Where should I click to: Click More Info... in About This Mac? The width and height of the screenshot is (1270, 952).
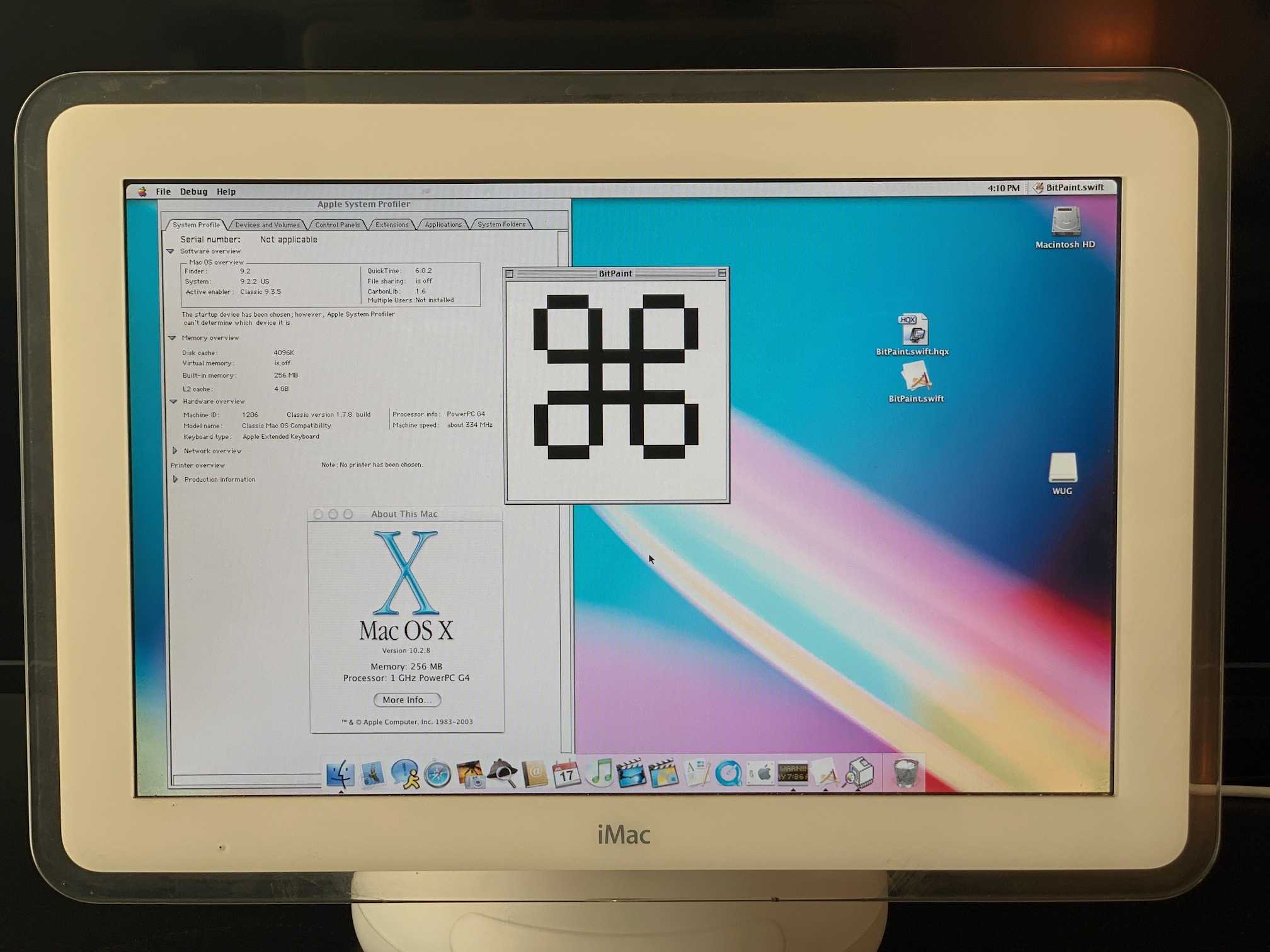[x=407, y=700]
